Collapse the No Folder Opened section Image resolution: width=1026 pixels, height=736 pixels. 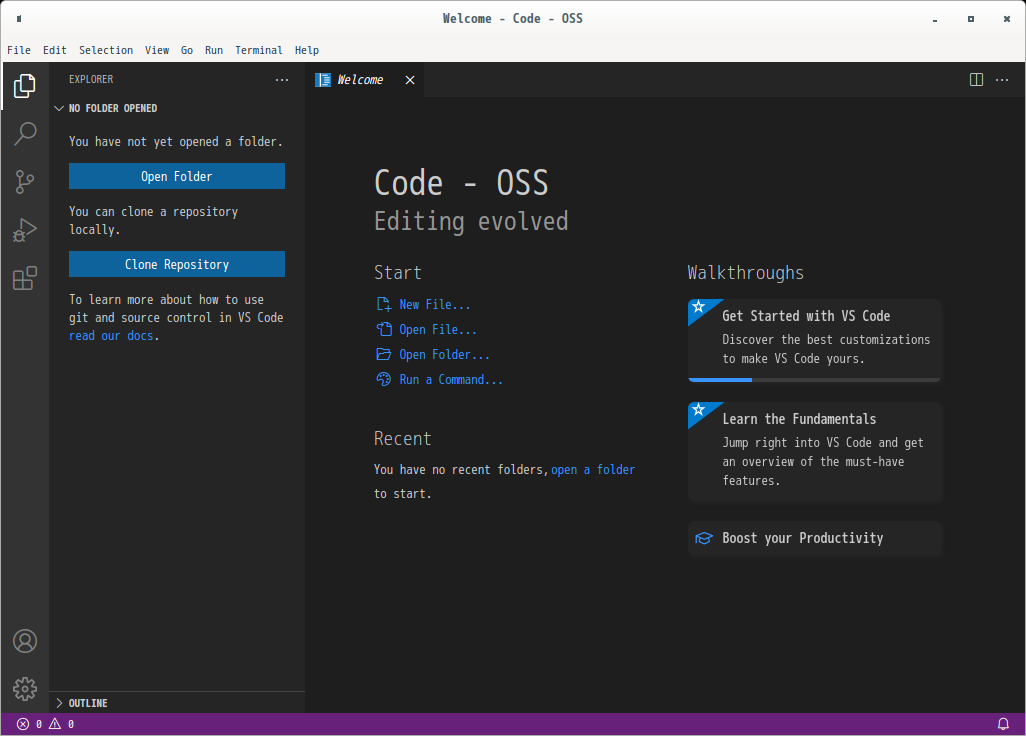pos(177,108)
